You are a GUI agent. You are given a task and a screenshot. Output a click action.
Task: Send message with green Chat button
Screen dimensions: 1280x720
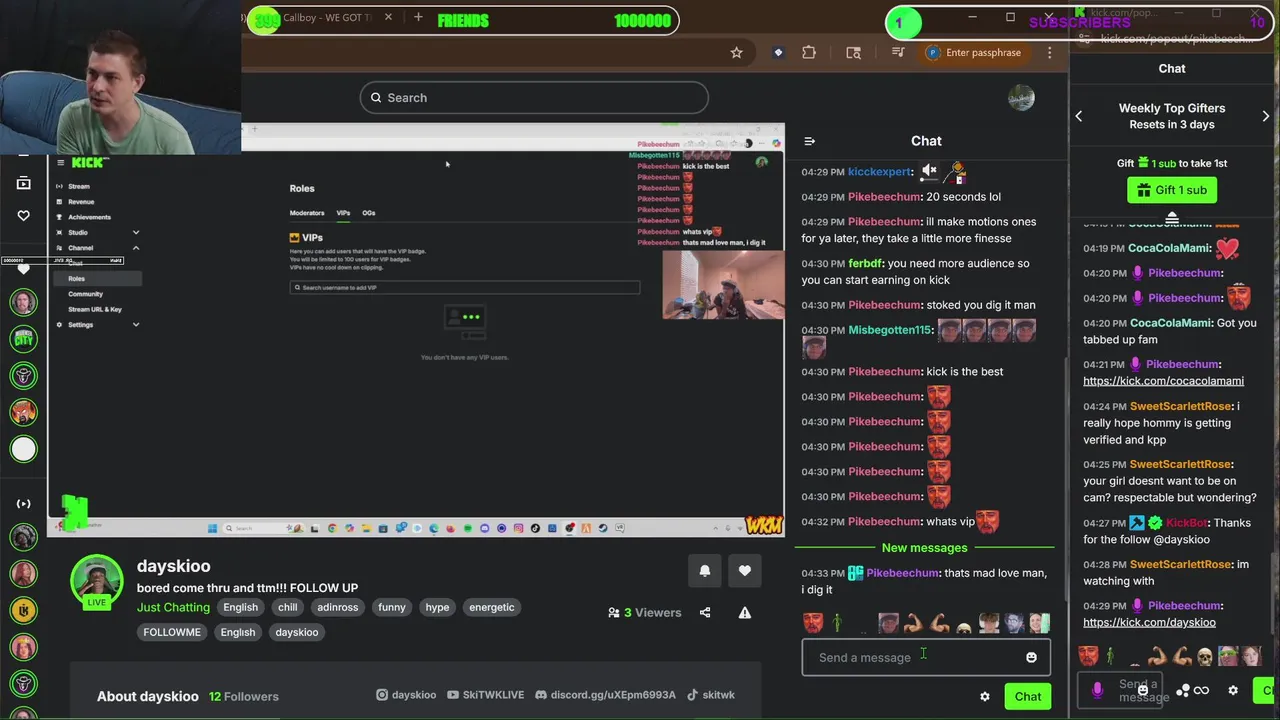(x=1028, y=697)
